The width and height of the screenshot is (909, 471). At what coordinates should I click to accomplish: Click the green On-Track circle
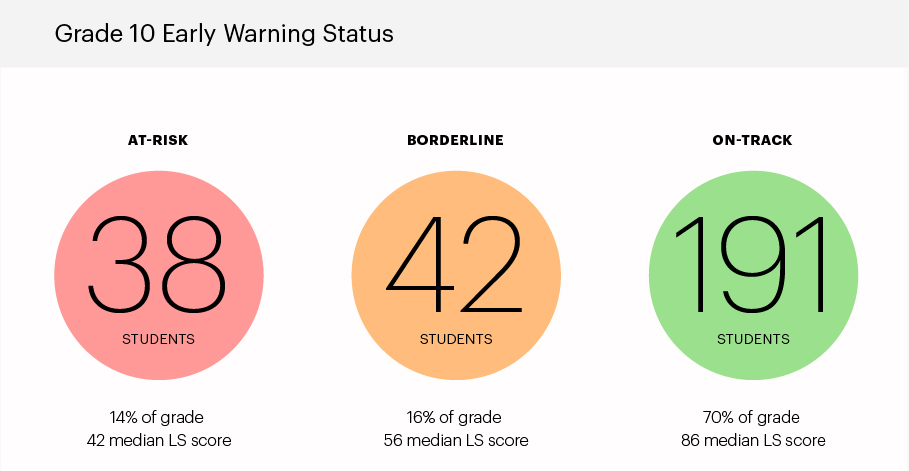753,275
